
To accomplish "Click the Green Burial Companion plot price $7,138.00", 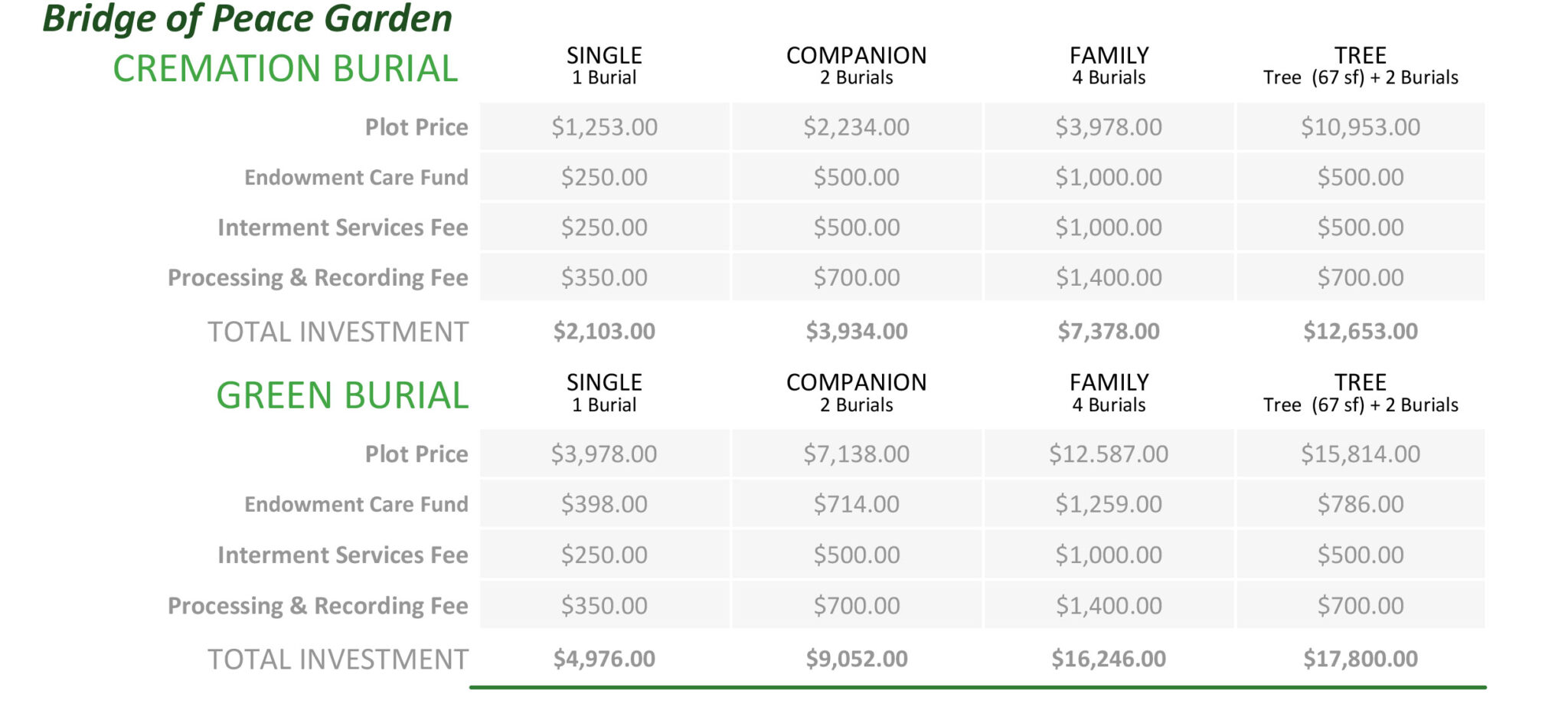I will point(856,454).
